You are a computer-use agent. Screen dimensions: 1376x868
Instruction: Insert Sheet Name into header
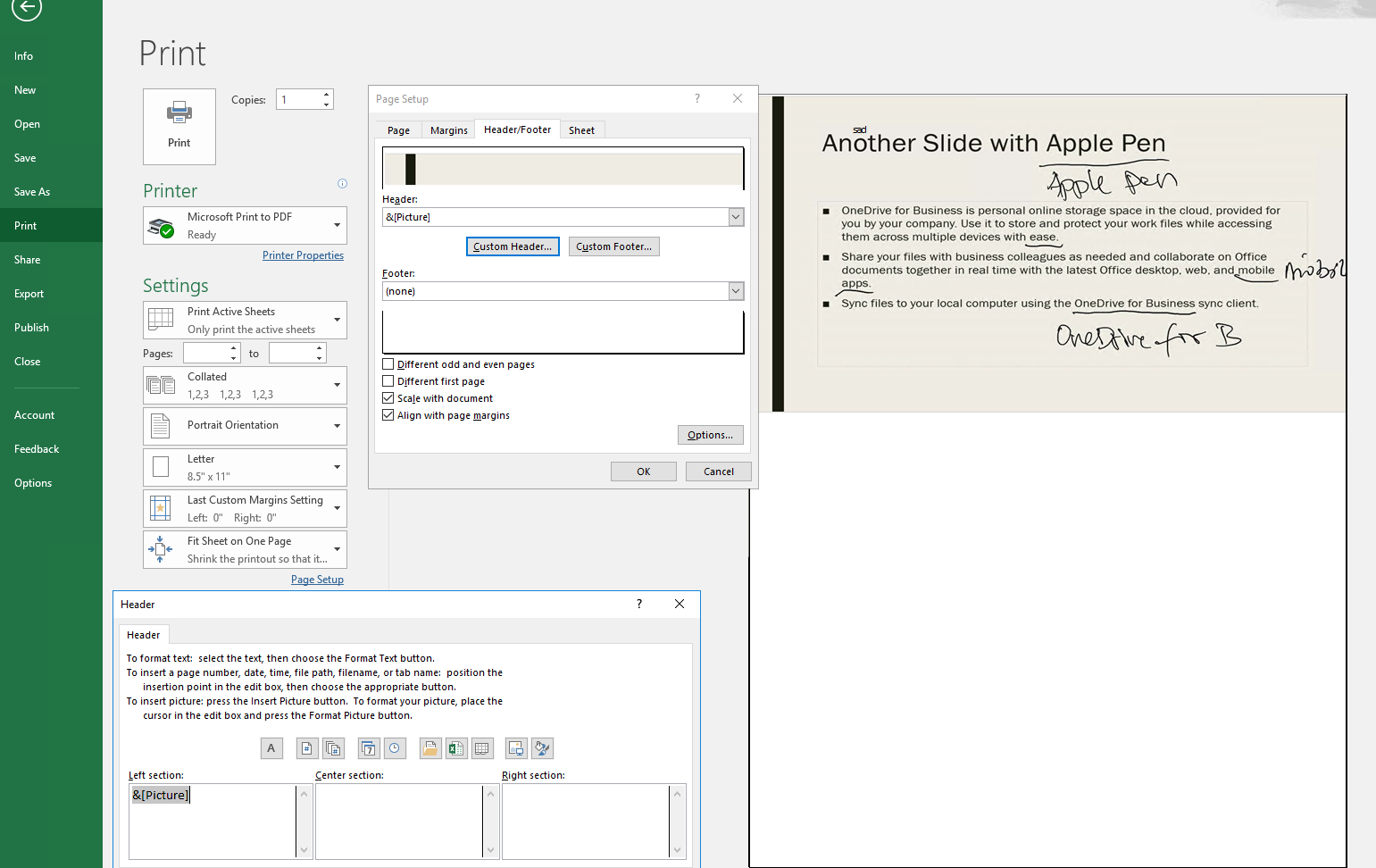point(482,748)
